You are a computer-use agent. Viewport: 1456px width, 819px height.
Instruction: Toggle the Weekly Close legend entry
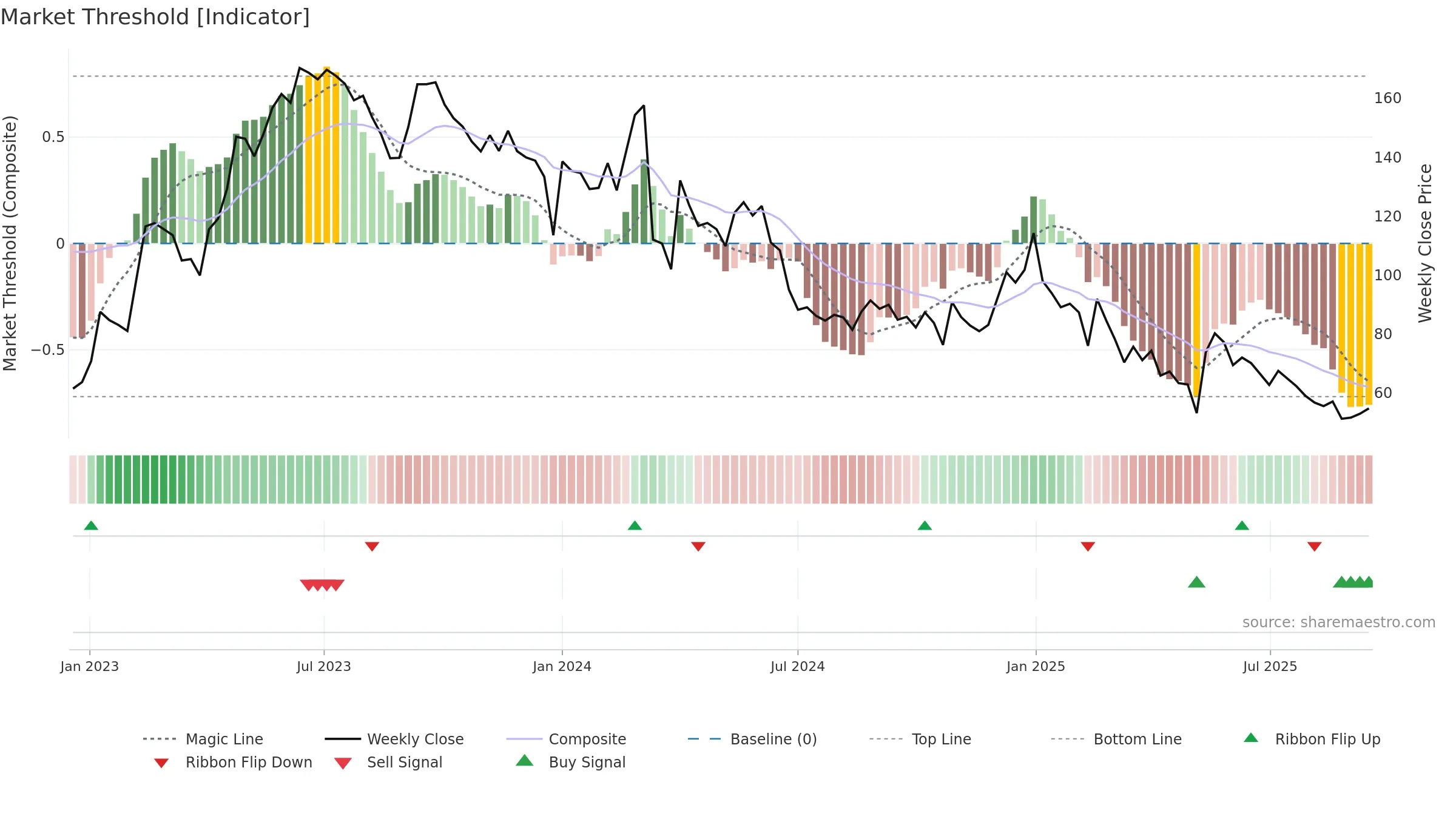click(x=394, y=739)
